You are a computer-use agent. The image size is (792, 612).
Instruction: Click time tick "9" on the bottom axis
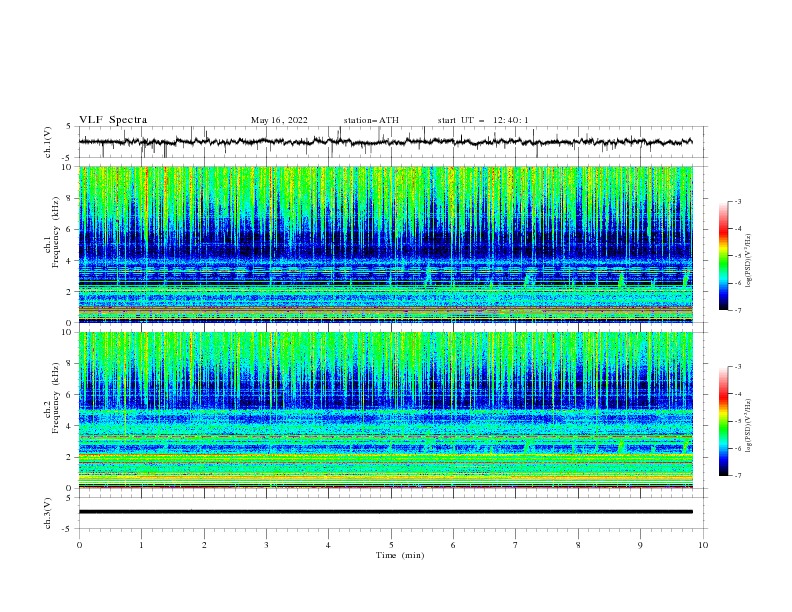click(x=640, y=545)
